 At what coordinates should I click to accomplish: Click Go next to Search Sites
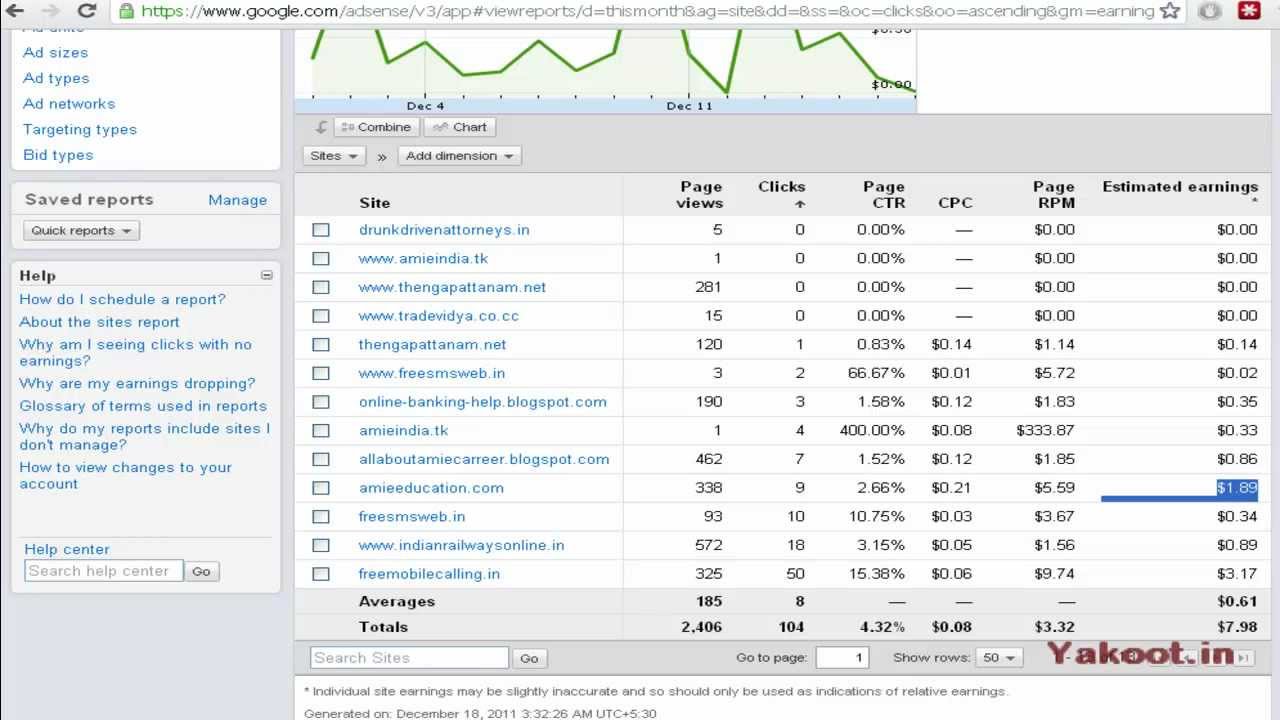[529, 659]
